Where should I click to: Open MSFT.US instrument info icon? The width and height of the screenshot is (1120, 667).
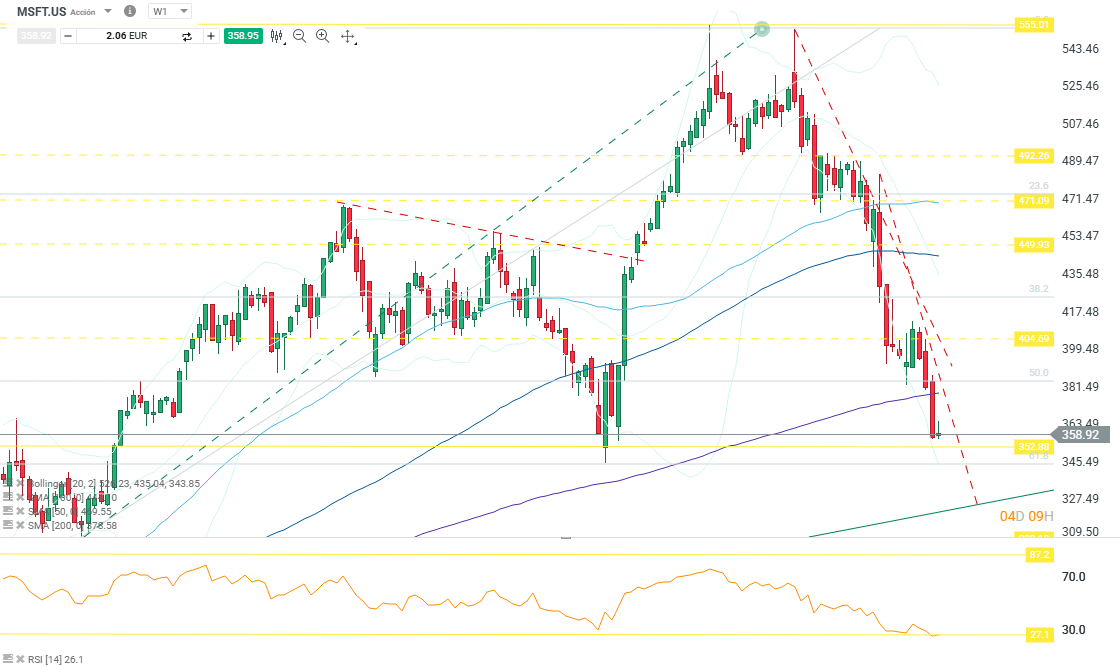pyautogui.click(x=129, y=11)
